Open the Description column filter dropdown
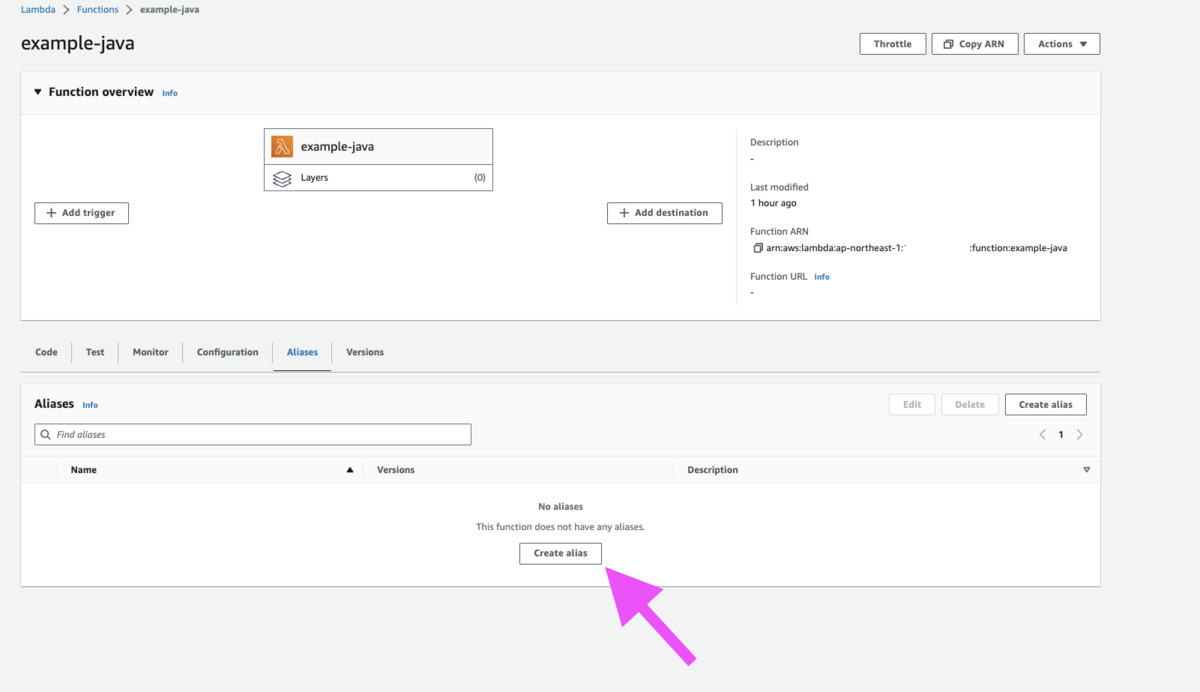1200x692 pixels. pyautogui.click(x=1086, y=469)
